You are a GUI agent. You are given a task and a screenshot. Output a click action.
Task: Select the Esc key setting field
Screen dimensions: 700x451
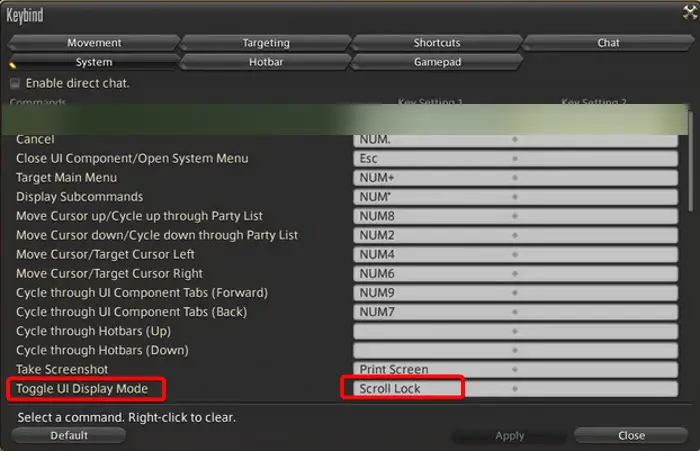(433, 159)
